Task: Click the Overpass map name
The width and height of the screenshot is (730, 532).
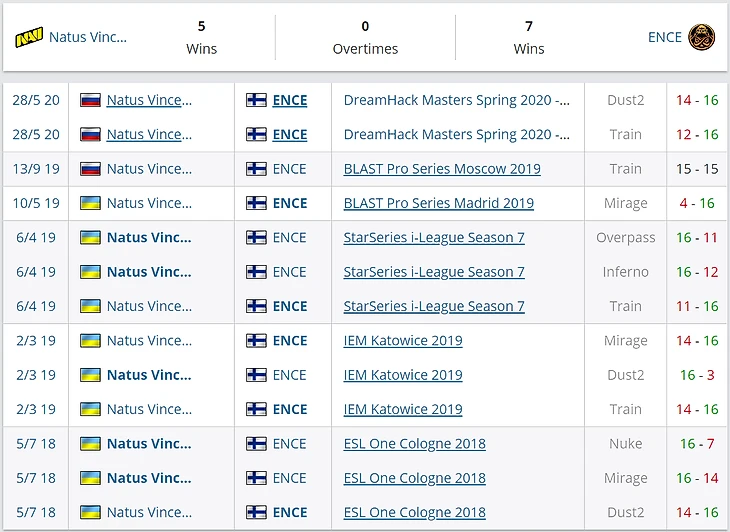Action: 625,237
